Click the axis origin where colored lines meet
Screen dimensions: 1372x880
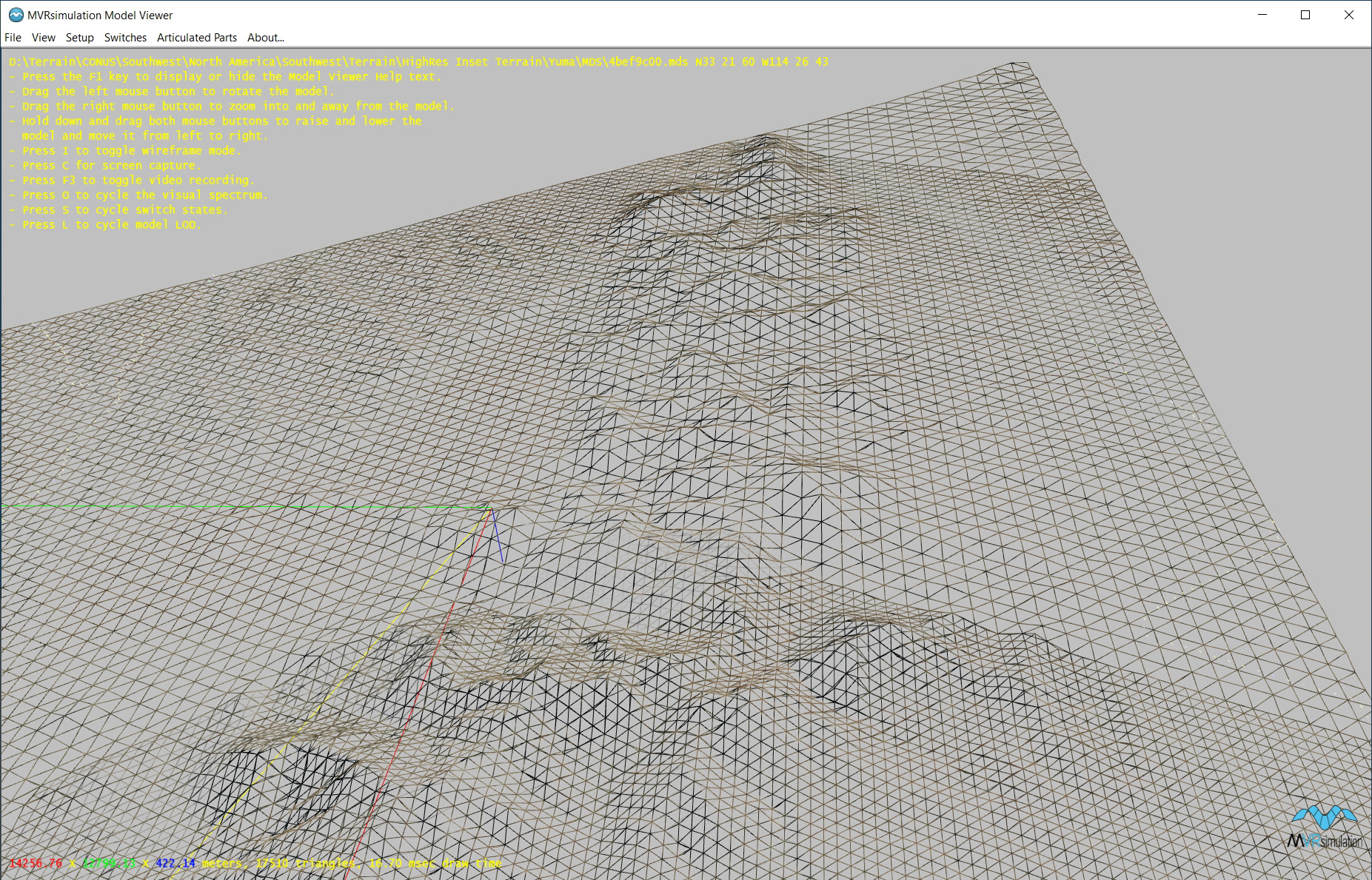tap(490, 508)
